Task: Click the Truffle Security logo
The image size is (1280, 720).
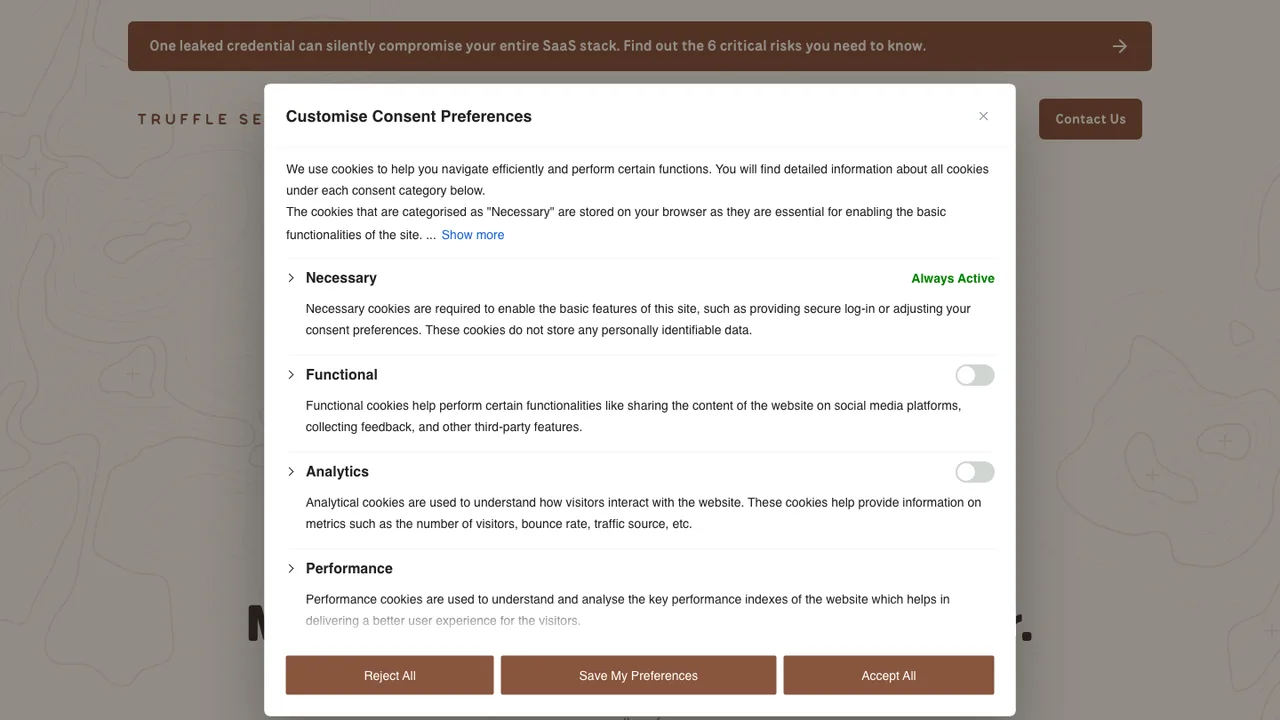Action: (x=200, y=119)
